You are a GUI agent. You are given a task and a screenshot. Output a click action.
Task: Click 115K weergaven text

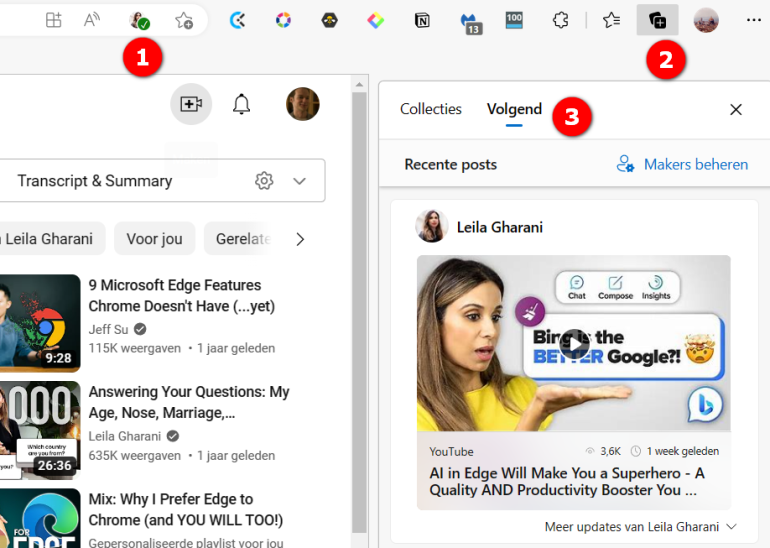135,348
